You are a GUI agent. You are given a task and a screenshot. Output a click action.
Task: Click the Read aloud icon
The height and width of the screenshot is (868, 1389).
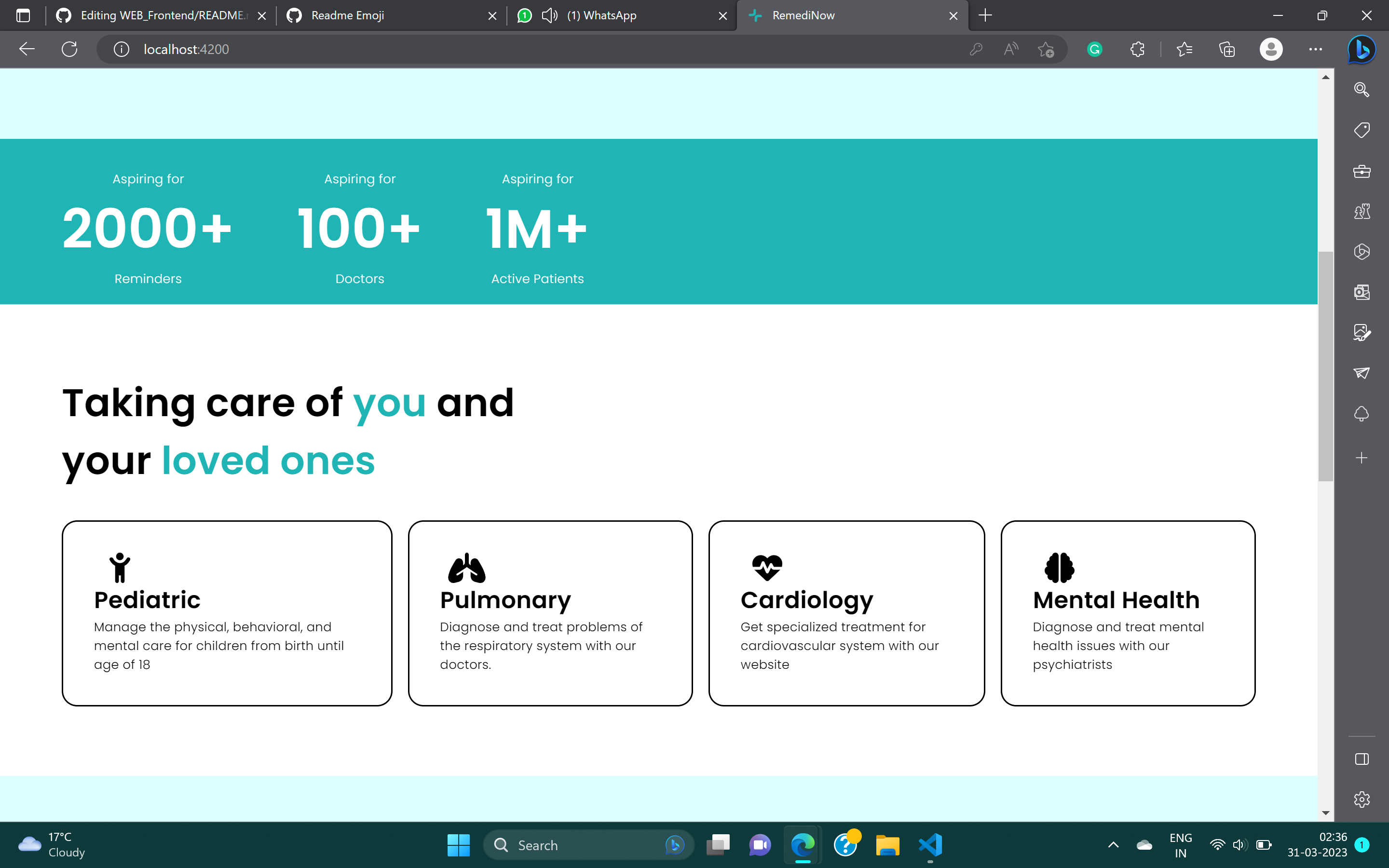point(1011,49)
